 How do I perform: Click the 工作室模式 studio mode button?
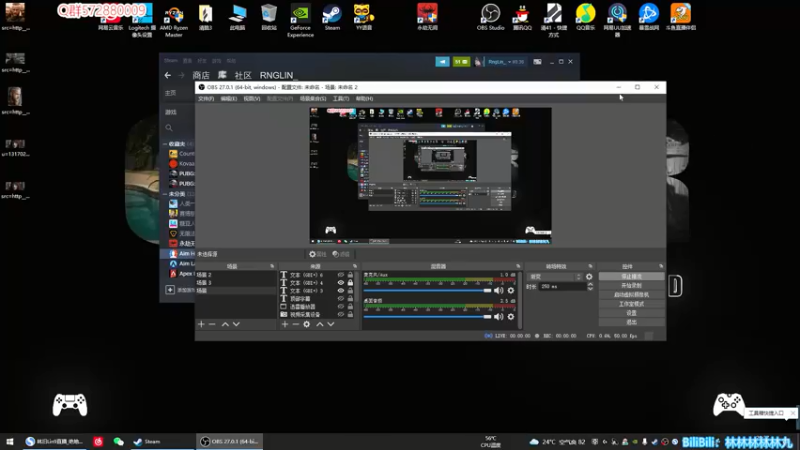point(632,304)
